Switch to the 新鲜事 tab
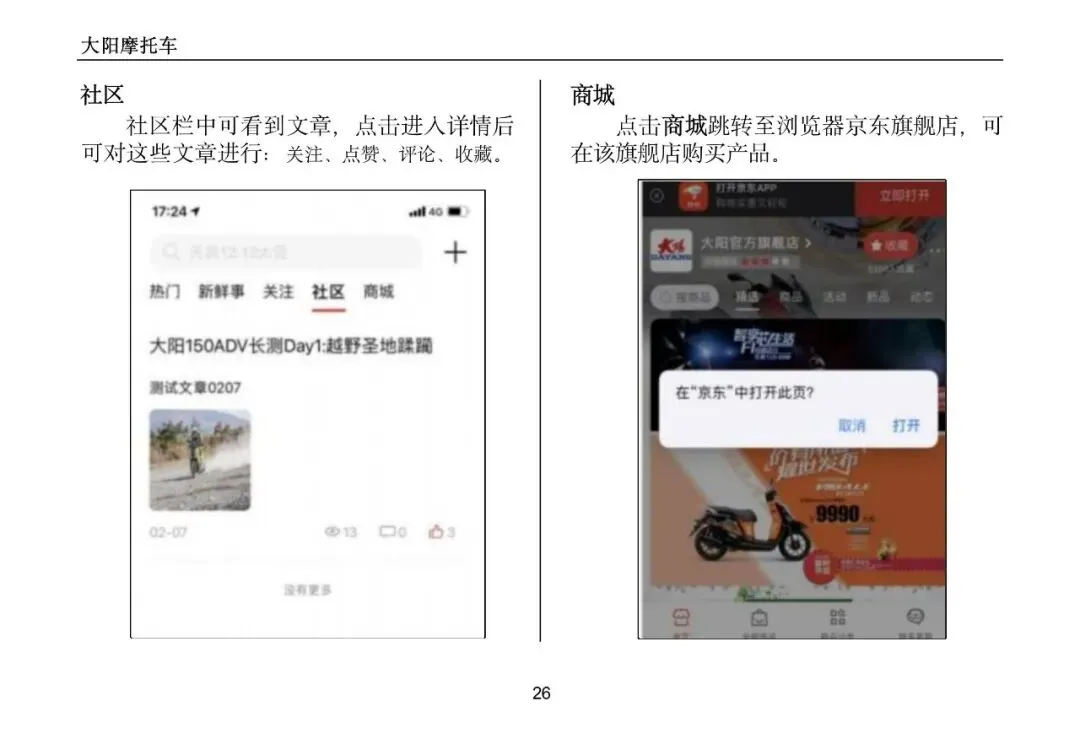1080x744 pixels. point(221,291)
